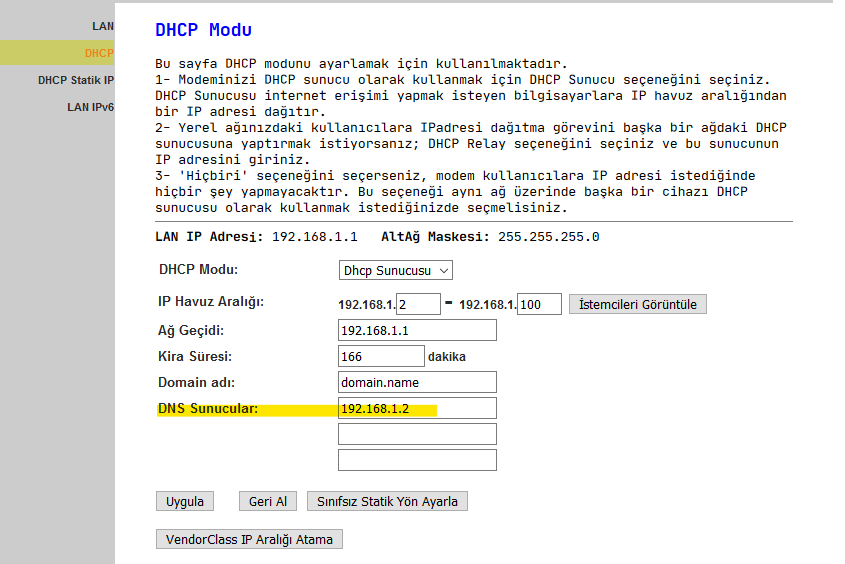Viewport: 845px width, 564px height.
Task: Click the second empty DNS server field
Action: coord(417,434)
